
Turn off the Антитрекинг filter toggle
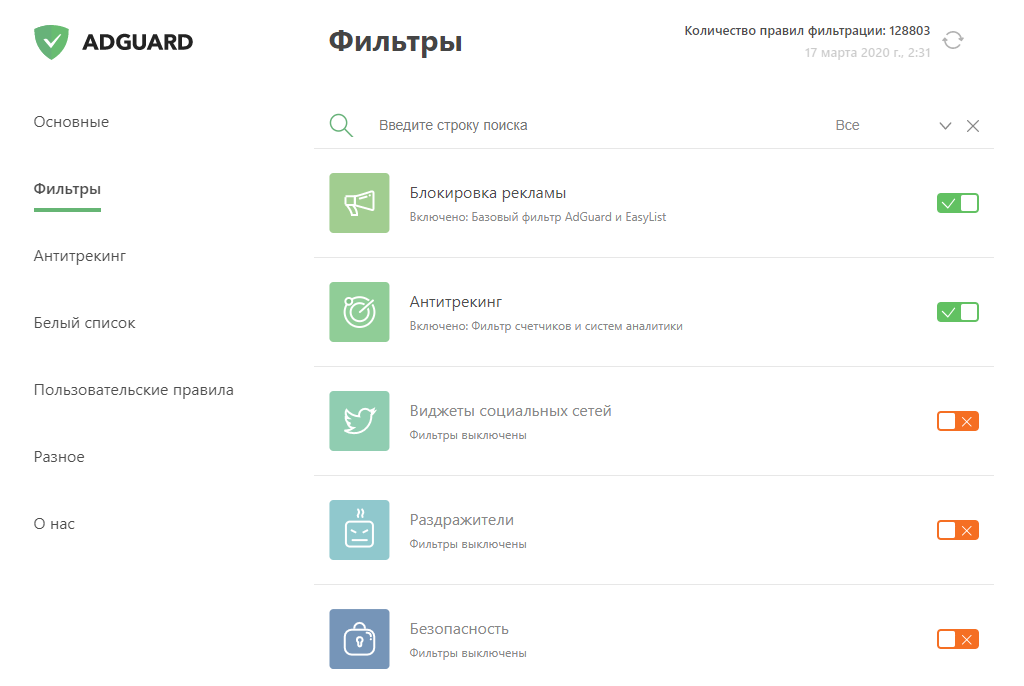click(x=957, y=312)
